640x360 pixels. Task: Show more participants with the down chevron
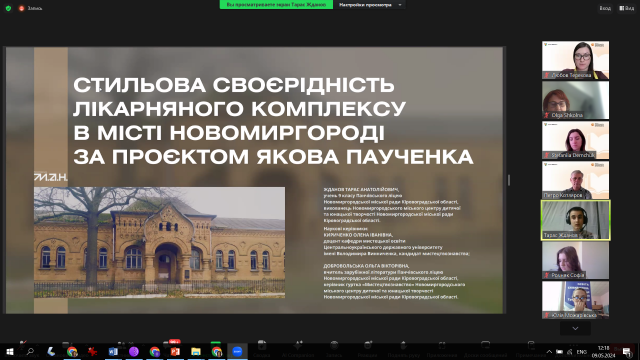(575, 329)
